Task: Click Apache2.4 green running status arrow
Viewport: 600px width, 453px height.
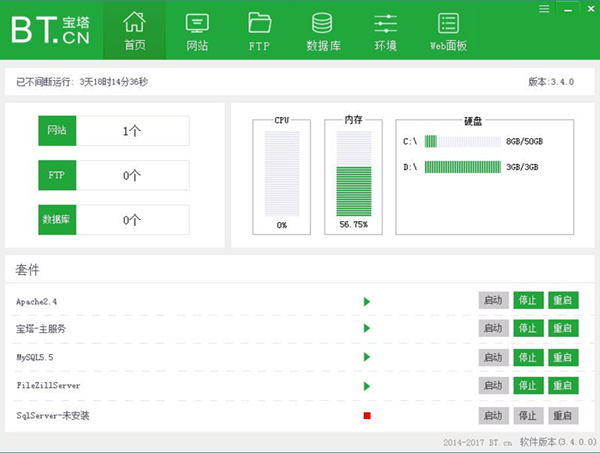Action: click(367, 301)
